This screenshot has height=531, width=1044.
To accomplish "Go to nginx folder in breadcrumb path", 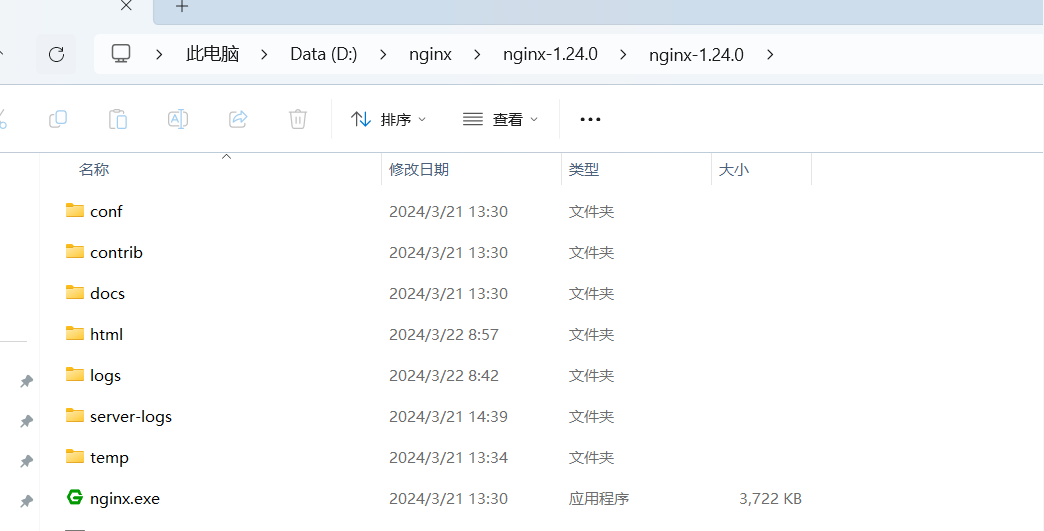I will pyautogui.click(x=430, y=54).
